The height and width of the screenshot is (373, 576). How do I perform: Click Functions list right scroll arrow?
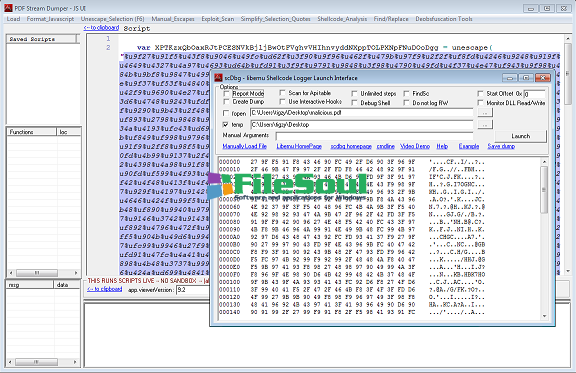point(76,273)
